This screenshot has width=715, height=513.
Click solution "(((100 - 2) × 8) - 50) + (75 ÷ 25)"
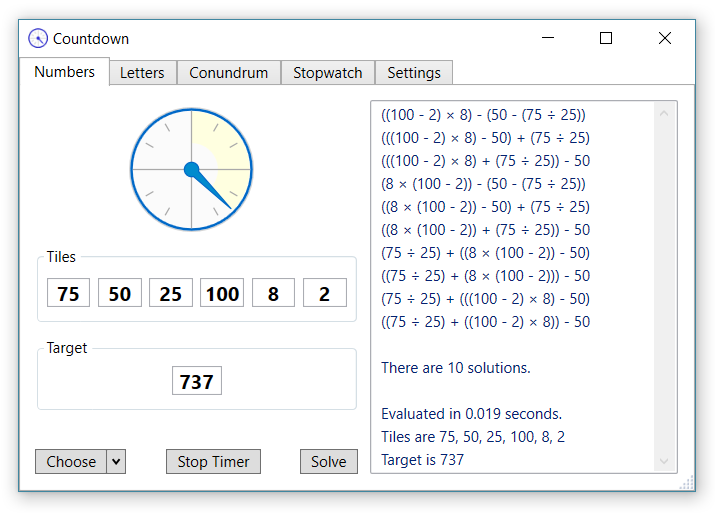pos(486,138)
